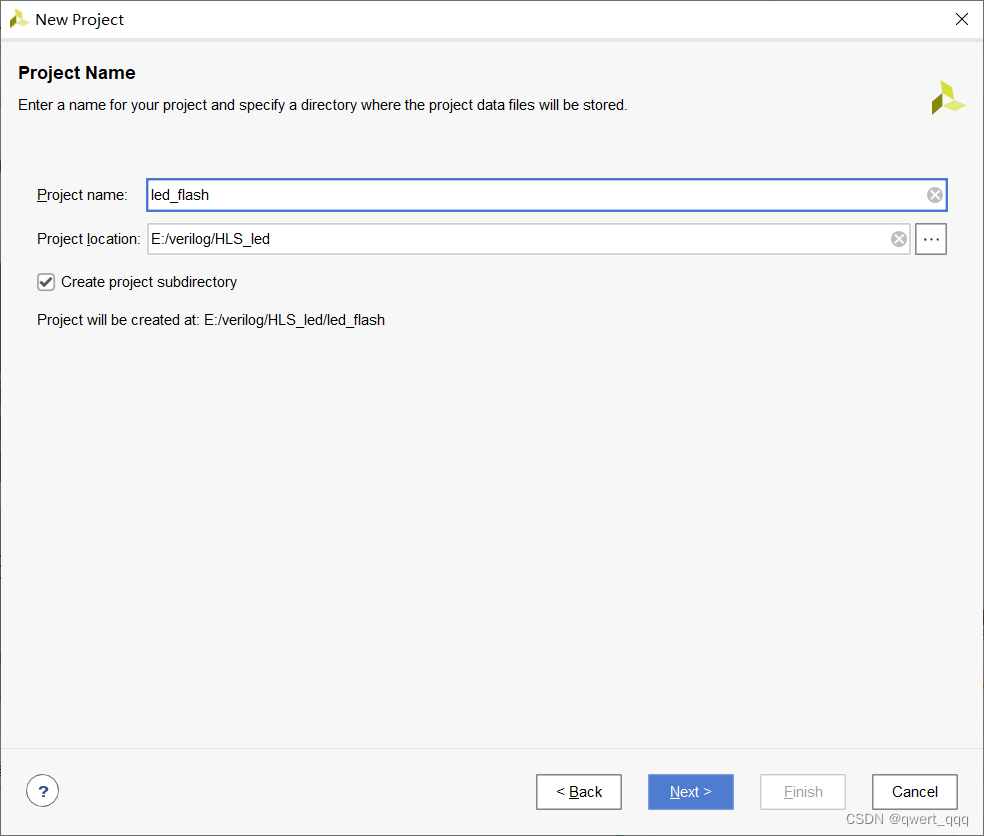Click the 'Enter a name for your project' description
984x836 pixels.
[x=323, y=105]
